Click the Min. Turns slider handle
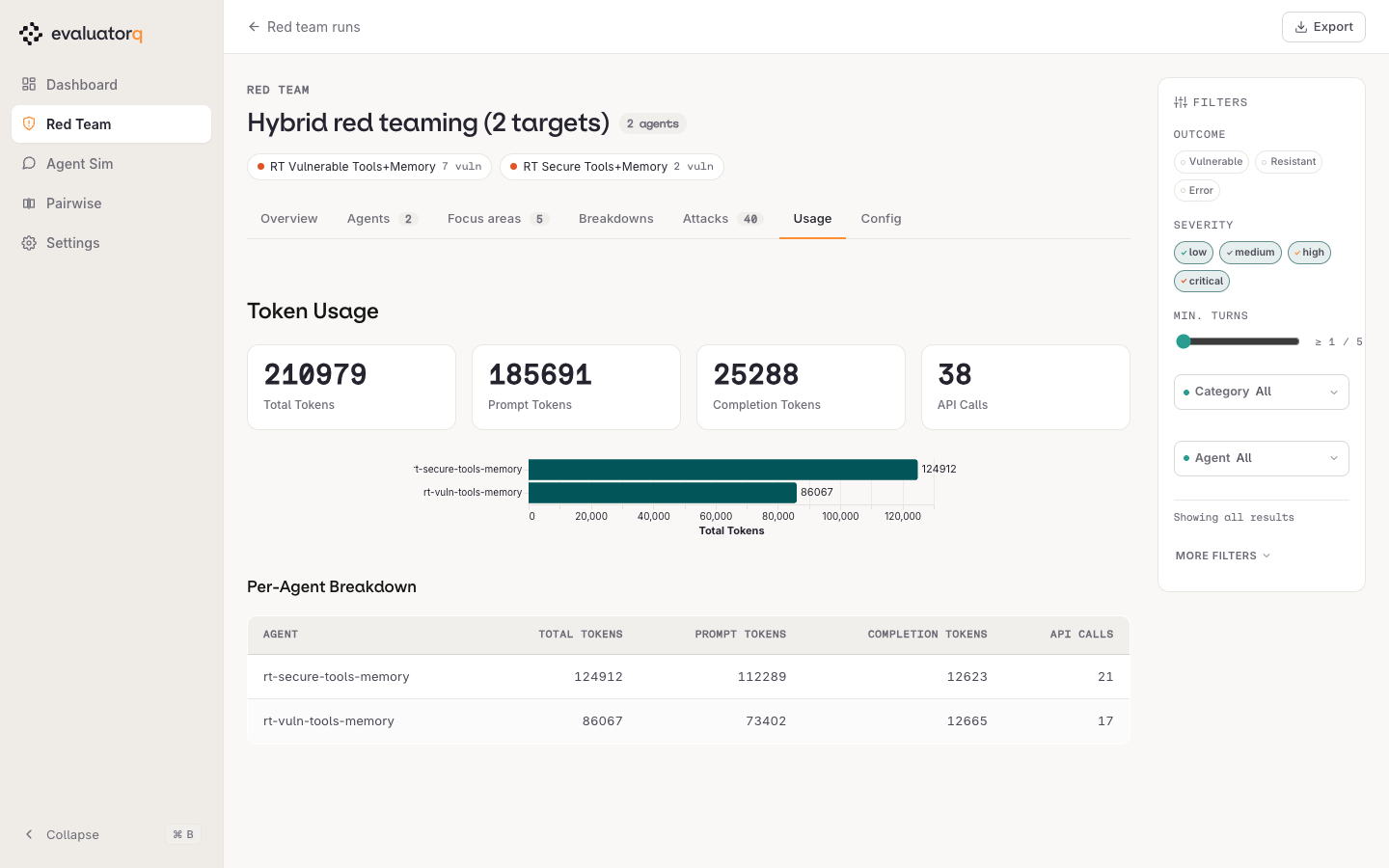 [x=1184, y=341]
